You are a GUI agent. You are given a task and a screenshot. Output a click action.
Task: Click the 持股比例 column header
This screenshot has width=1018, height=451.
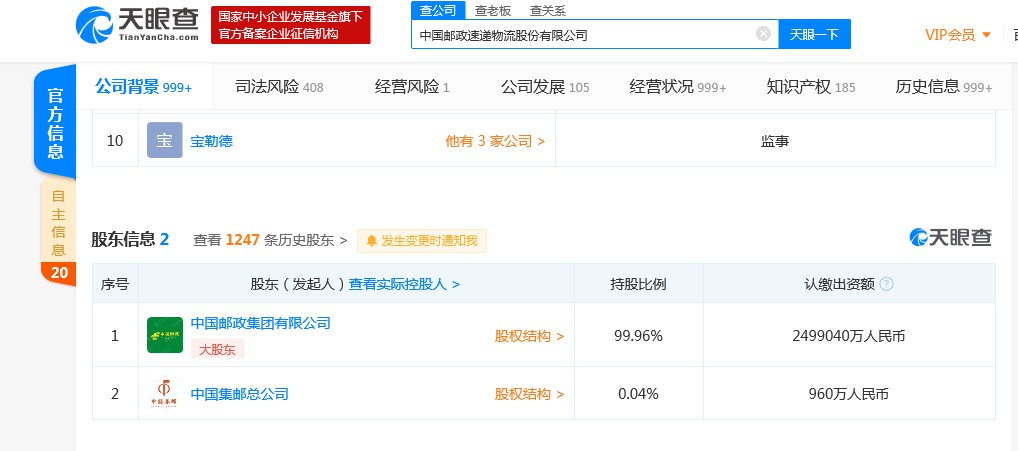pos(638,284)
